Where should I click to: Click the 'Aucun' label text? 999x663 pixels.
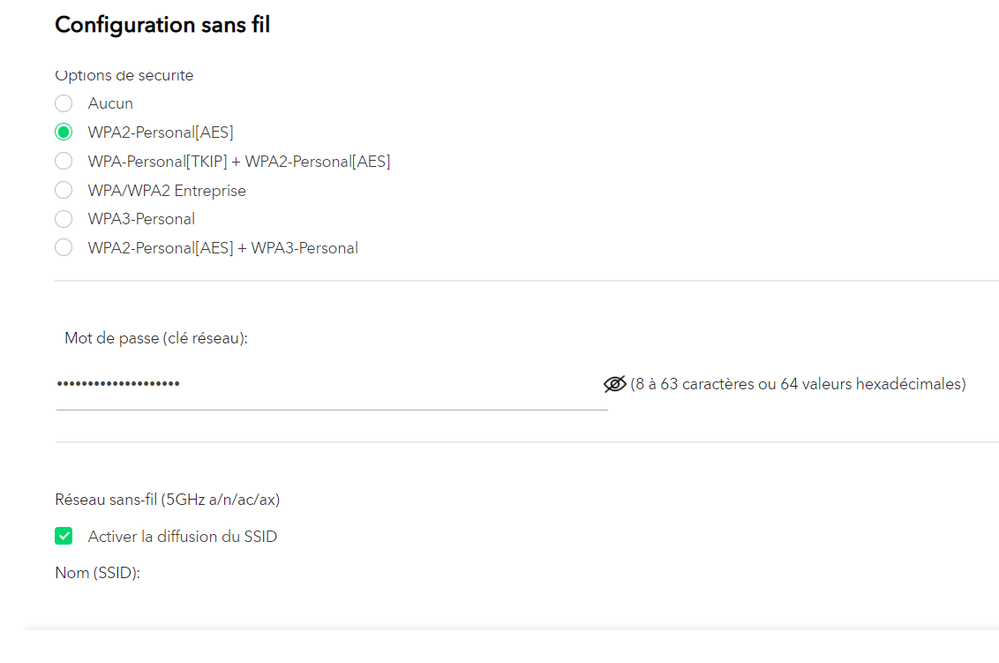tap(110, 103)
